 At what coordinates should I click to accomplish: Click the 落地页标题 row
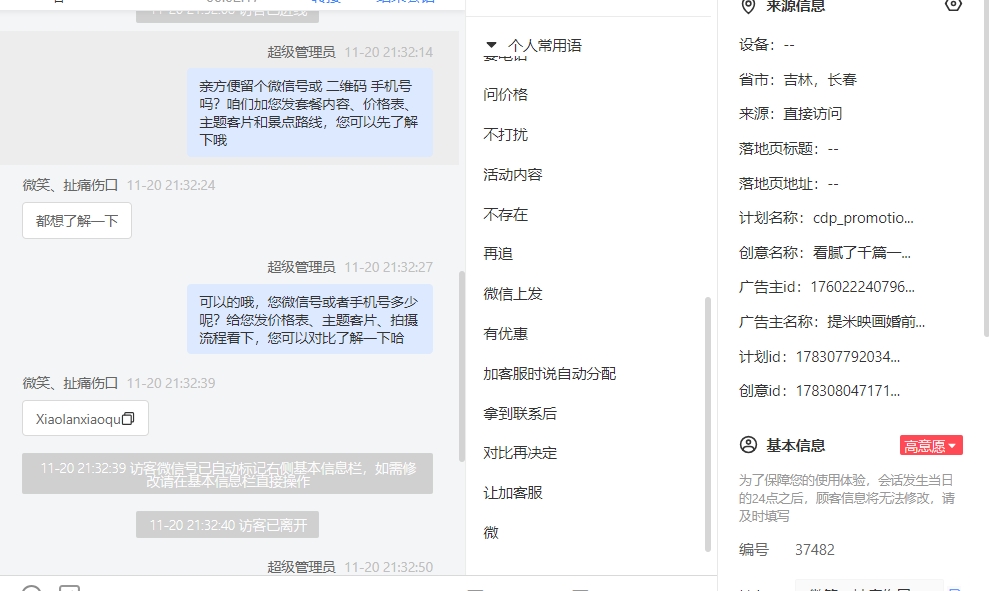coord(788,149)
